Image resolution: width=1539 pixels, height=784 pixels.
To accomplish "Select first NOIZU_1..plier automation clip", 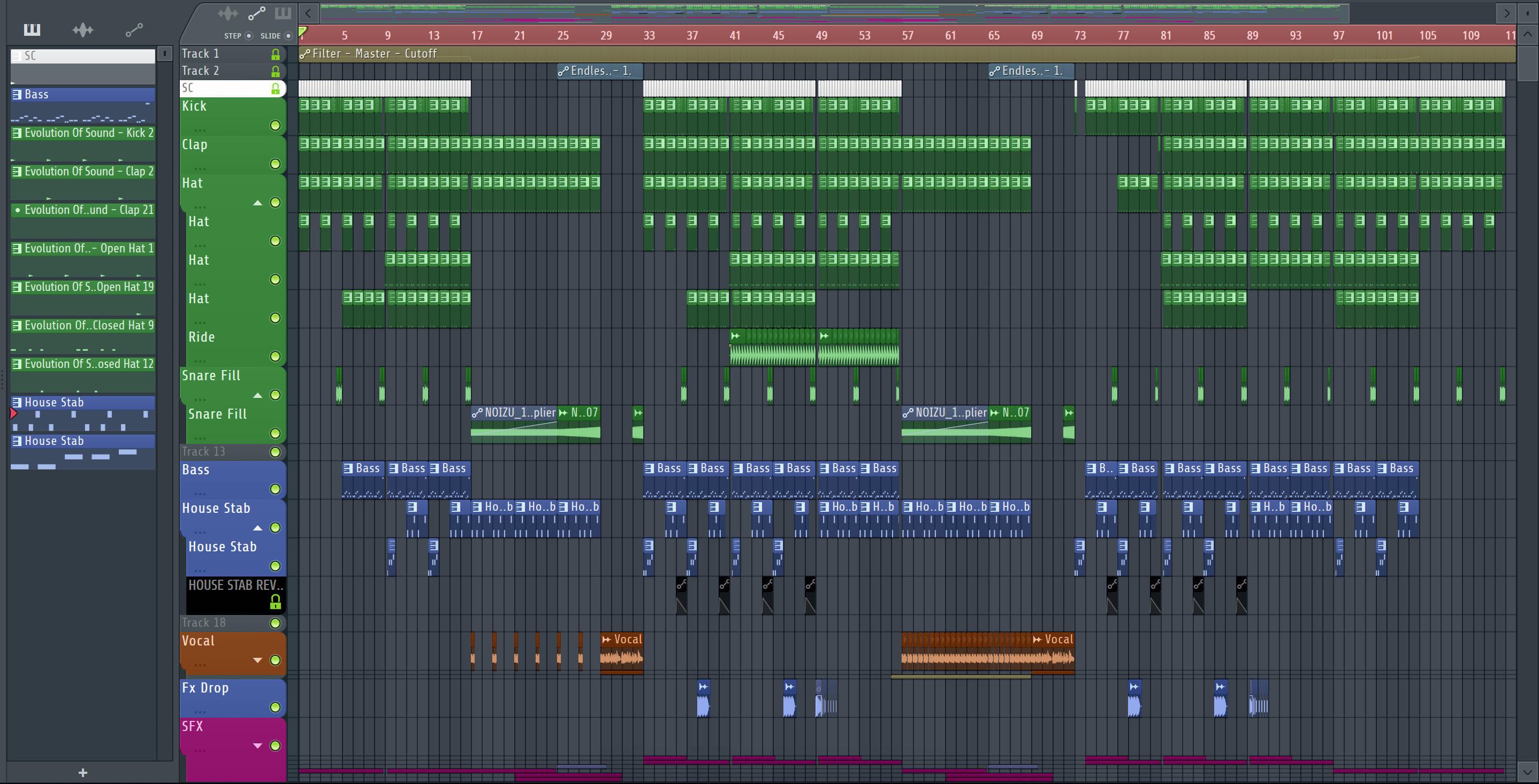I will (514, 425).
